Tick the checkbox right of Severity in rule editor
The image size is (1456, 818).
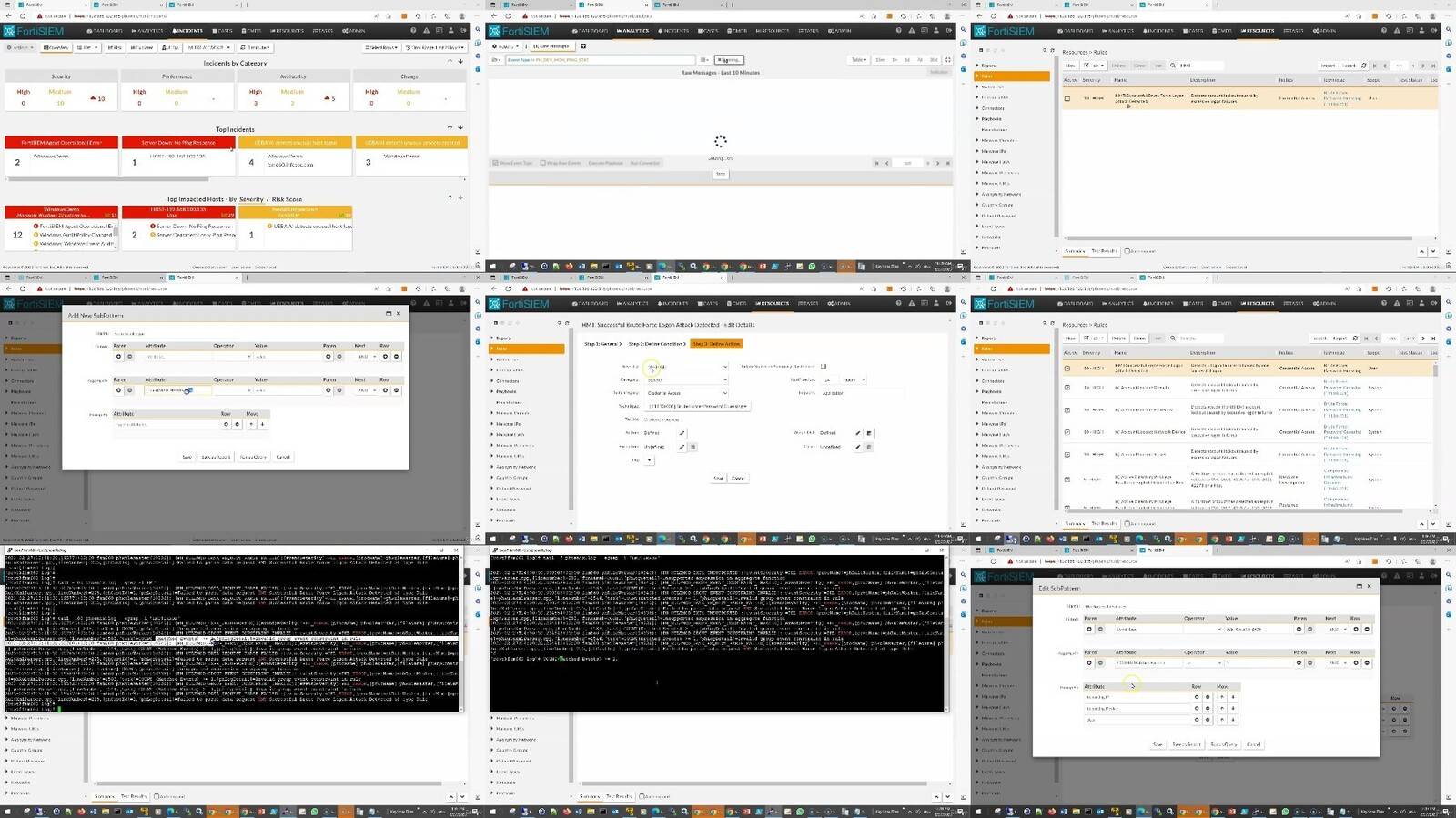tap(824, 367)
